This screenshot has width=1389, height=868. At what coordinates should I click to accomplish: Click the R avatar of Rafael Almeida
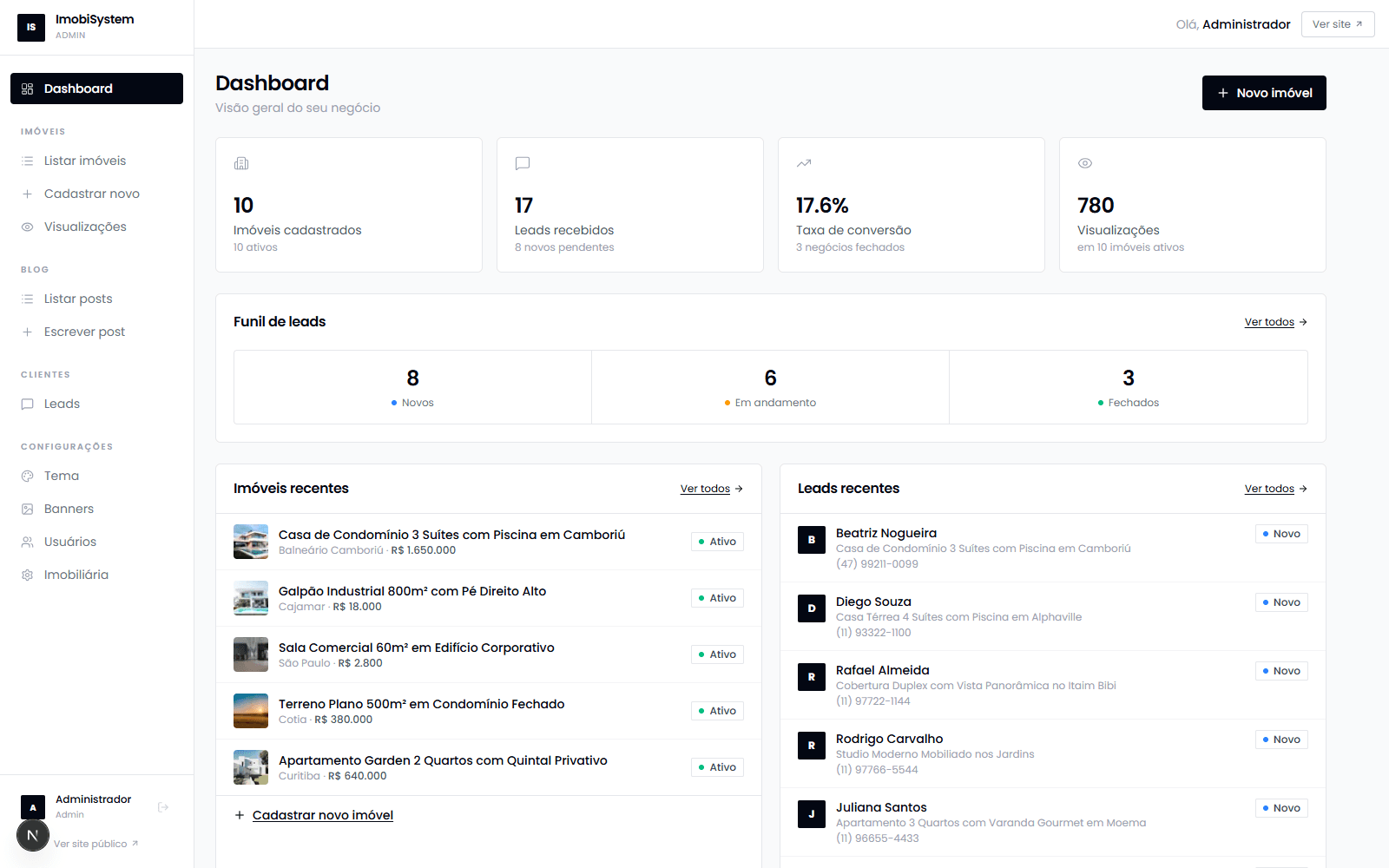[x=812, y=677]
